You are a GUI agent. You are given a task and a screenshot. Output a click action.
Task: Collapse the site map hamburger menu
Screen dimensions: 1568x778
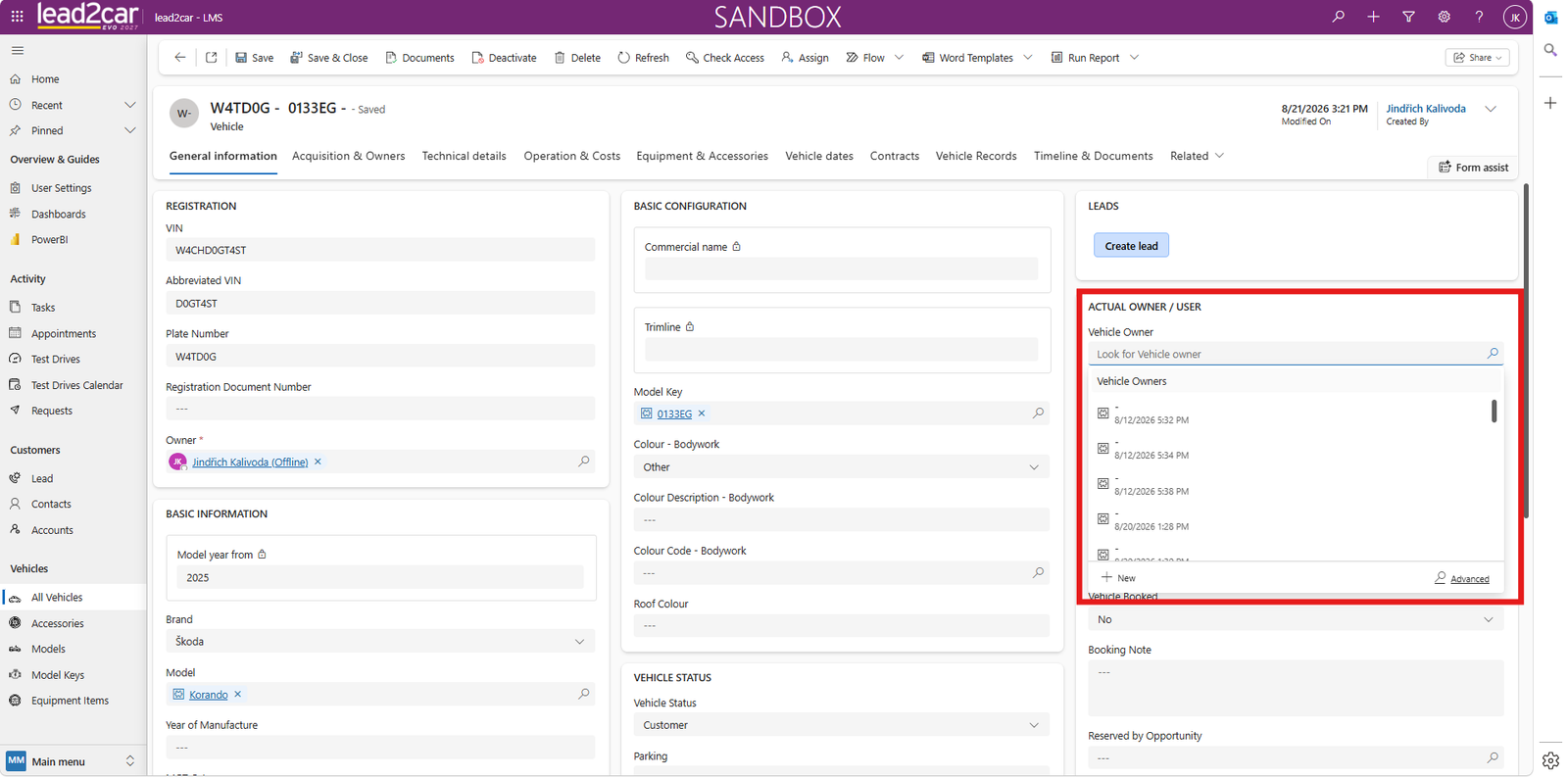(18, 50)
